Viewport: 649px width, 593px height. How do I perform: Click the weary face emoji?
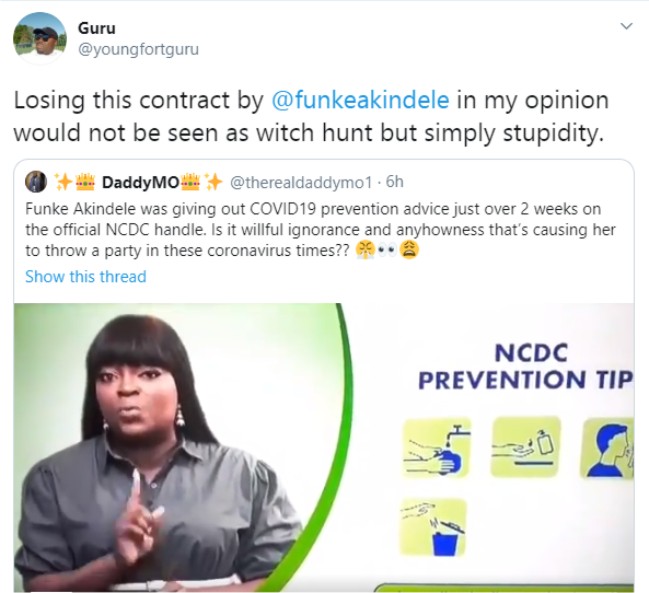(409, 250)
